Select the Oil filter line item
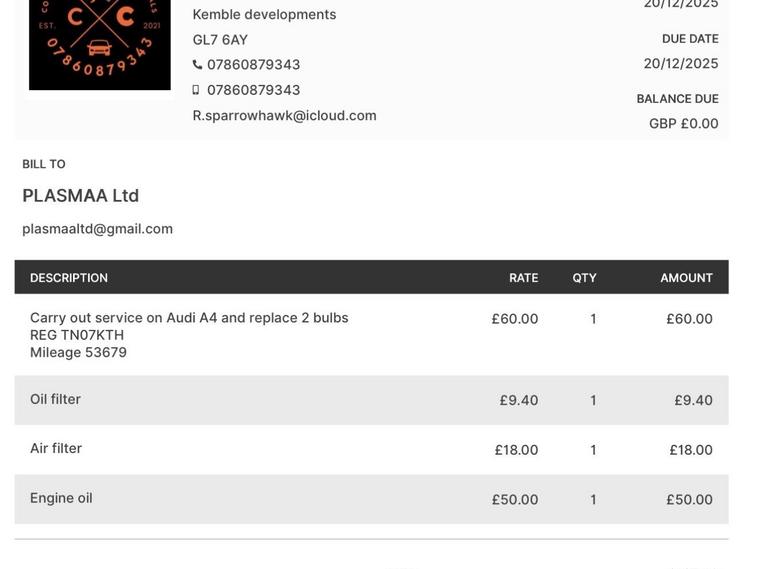This screenshot has width=759, height=569. click(x=55, y=399)
